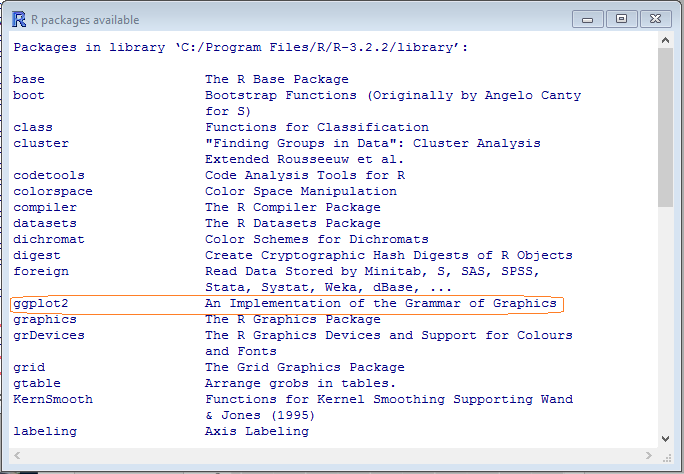Image resolution: width=684 pixels, height=474 pixels.
Task: Click 'An Implementation of the Grammar of Graphics'
Action: [381, 303]
